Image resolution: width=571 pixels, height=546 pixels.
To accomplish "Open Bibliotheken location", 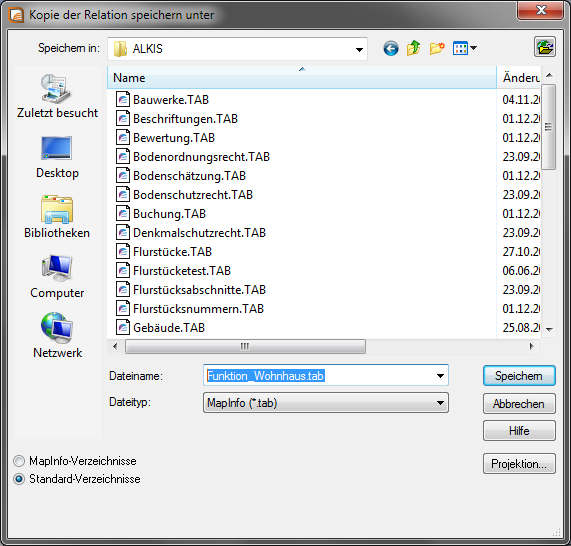I will 57,217.
